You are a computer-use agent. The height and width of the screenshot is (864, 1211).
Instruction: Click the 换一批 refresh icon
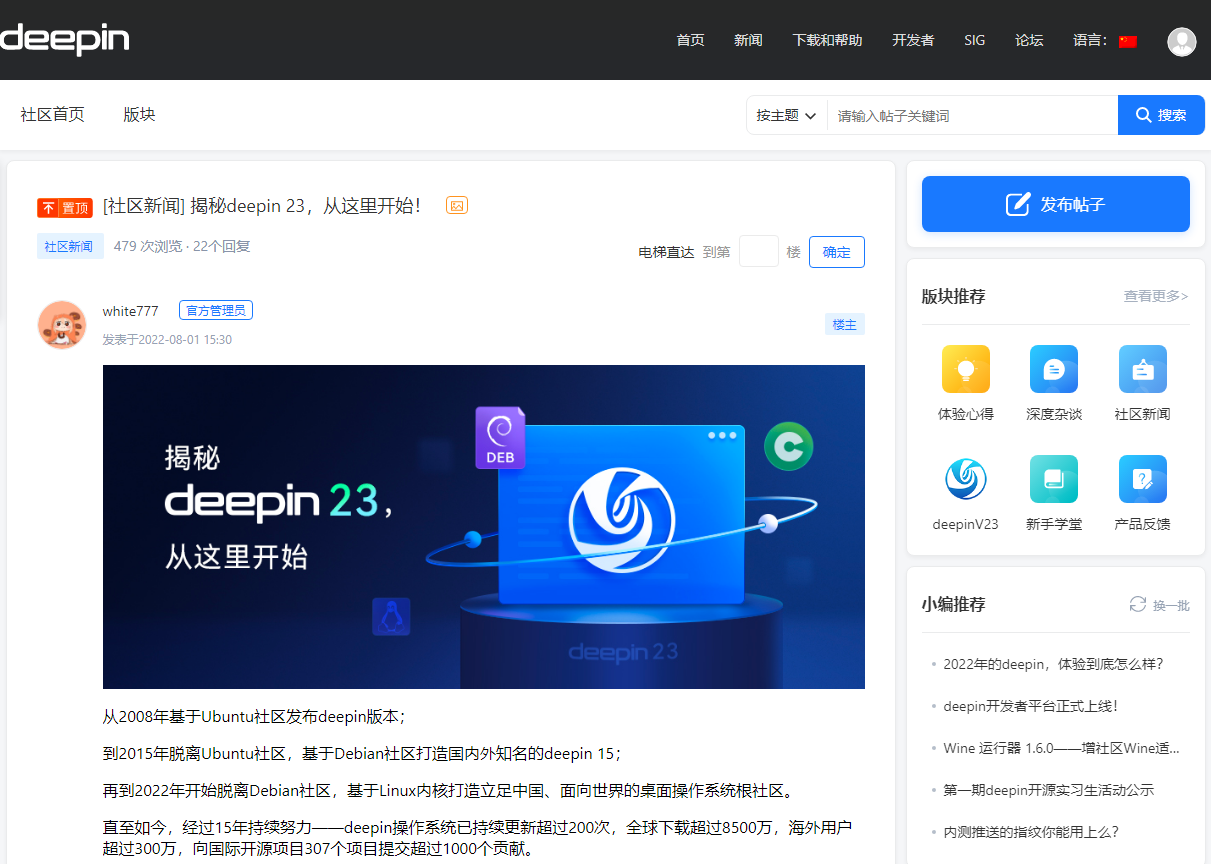click(x=1137, y=604)
